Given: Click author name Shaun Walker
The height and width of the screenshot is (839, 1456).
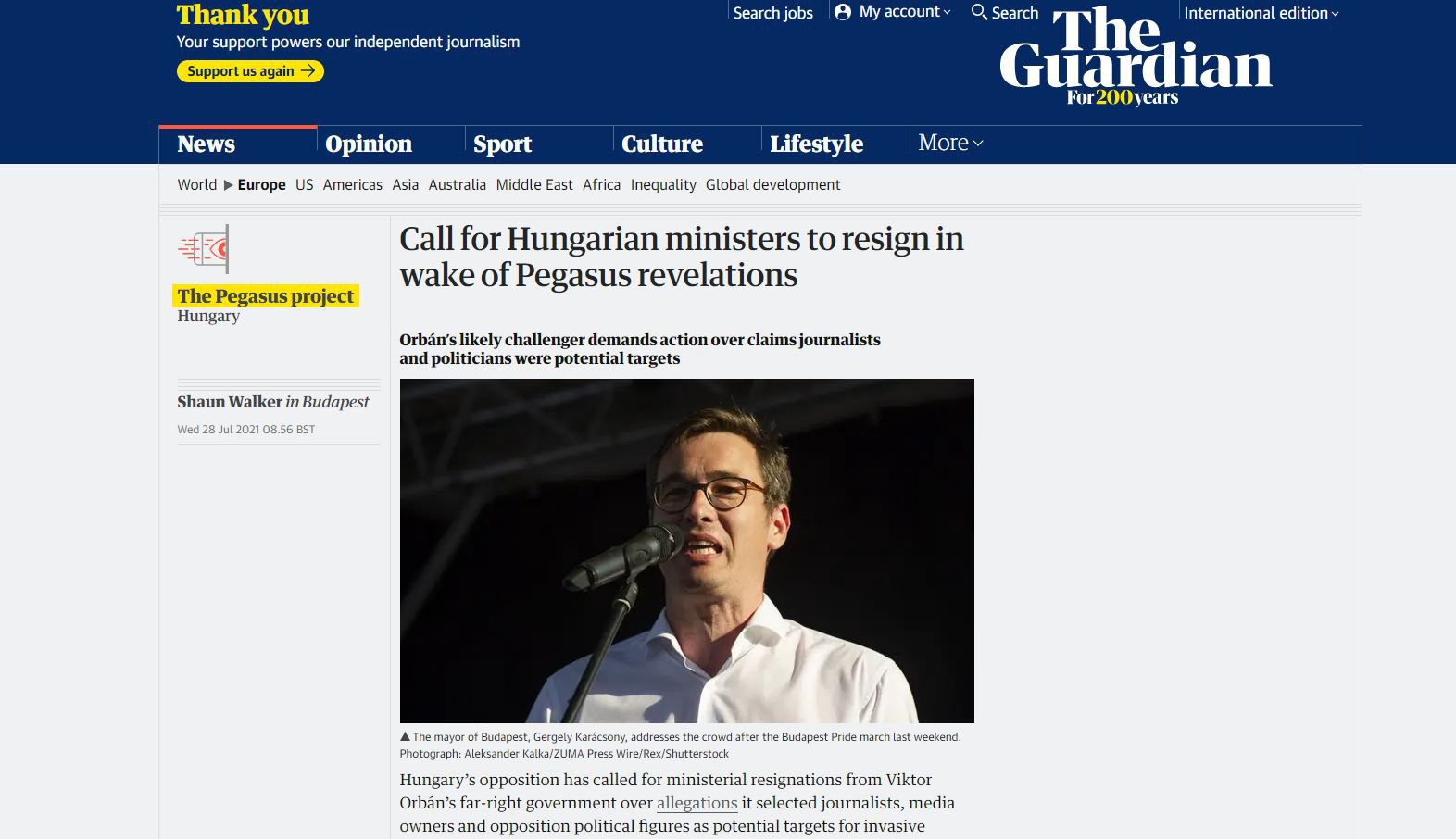Looking at the screenshot, I should 230,402.
